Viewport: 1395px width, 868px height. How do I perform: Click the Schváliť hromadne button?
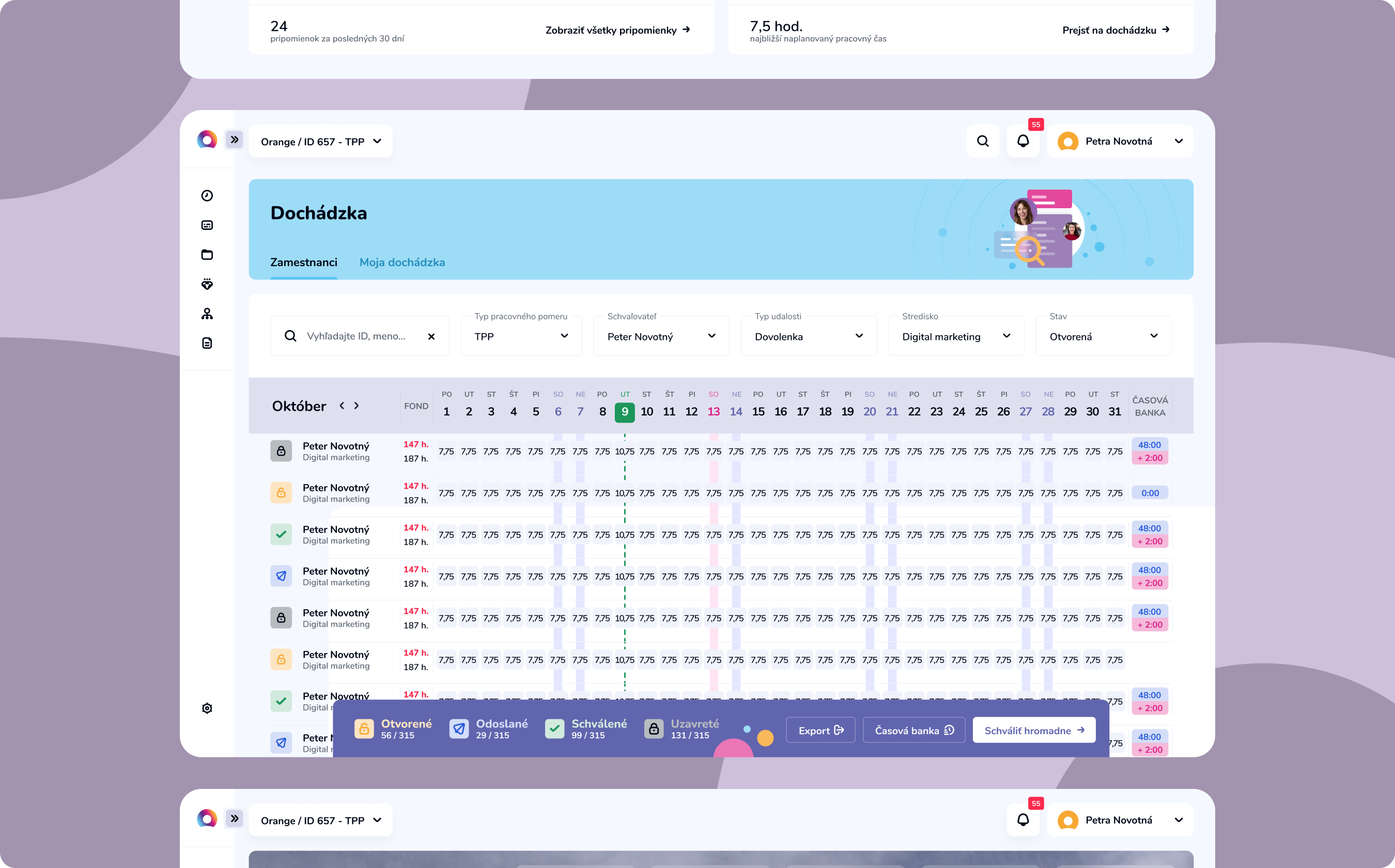(1034, 730)
